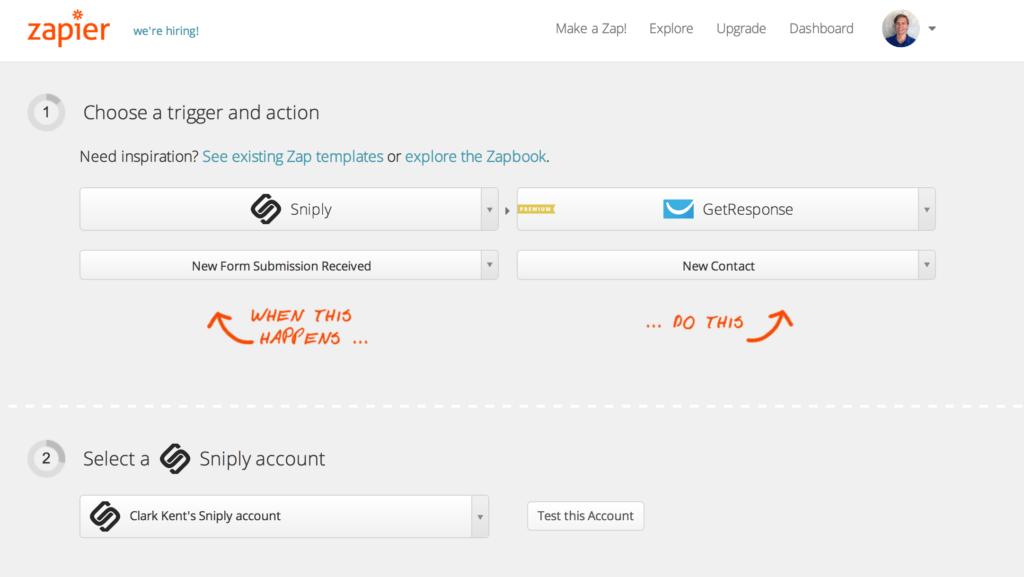Expand the Sniply trigger app dropdown arrow

(489, 210)
